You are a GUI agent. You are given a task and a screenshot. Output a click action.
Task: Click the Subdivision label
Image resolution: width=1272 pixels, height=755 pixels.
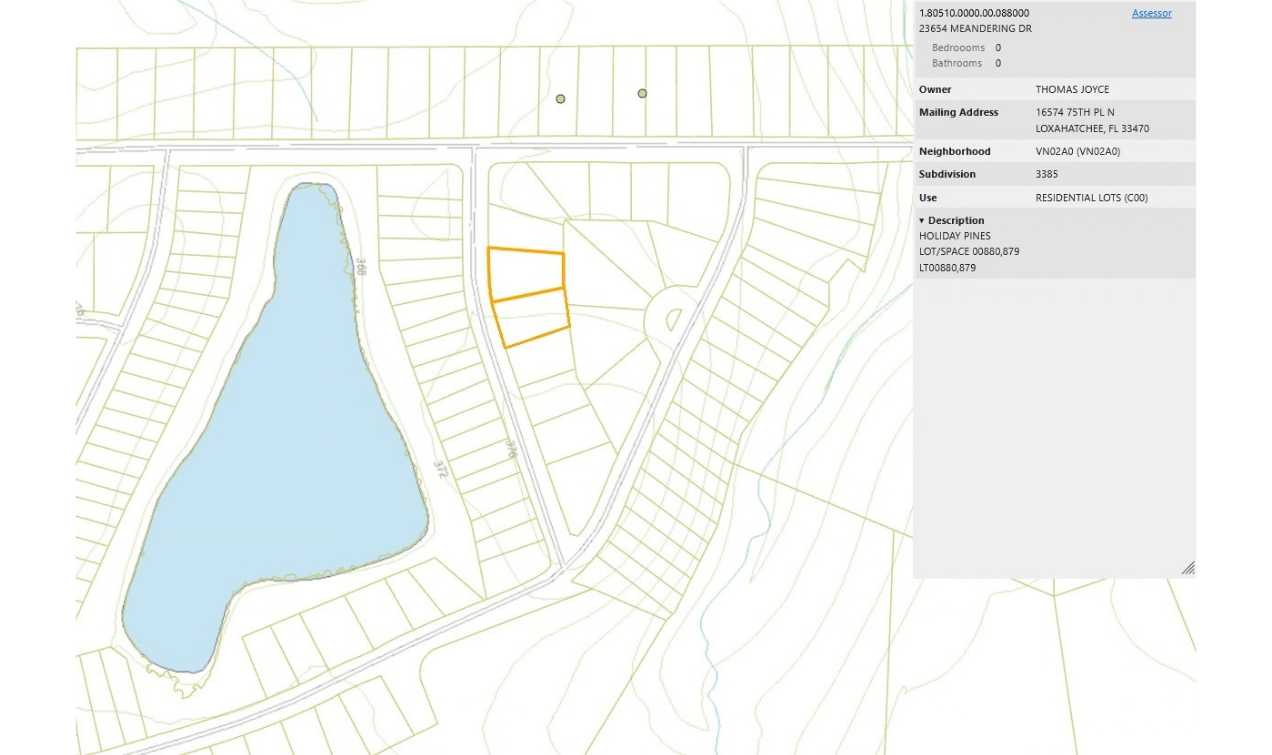click(x=948, y=175)
